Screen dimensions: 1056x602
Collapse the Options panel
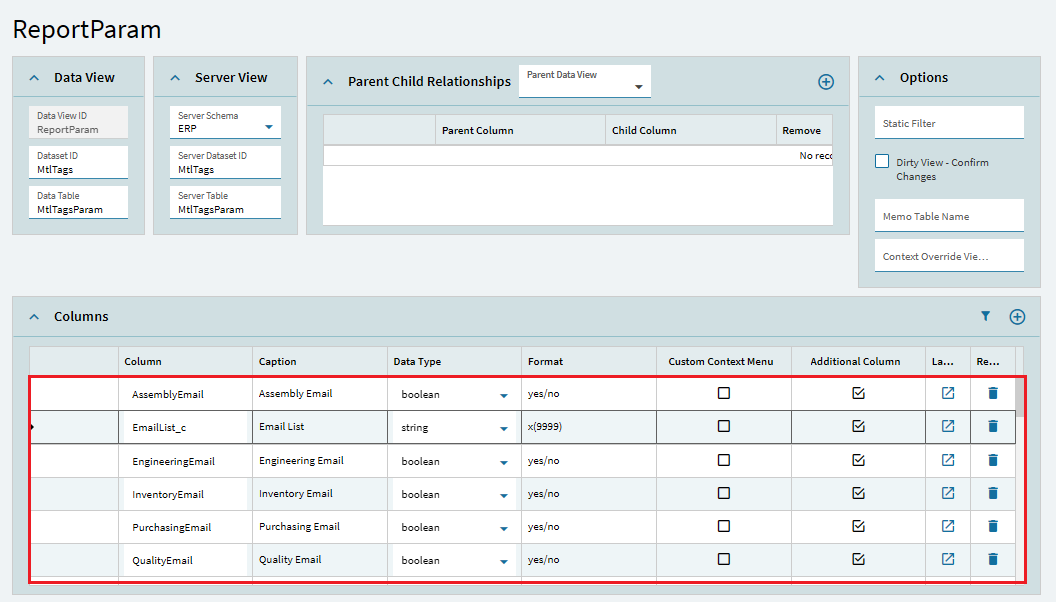[880, 78]
